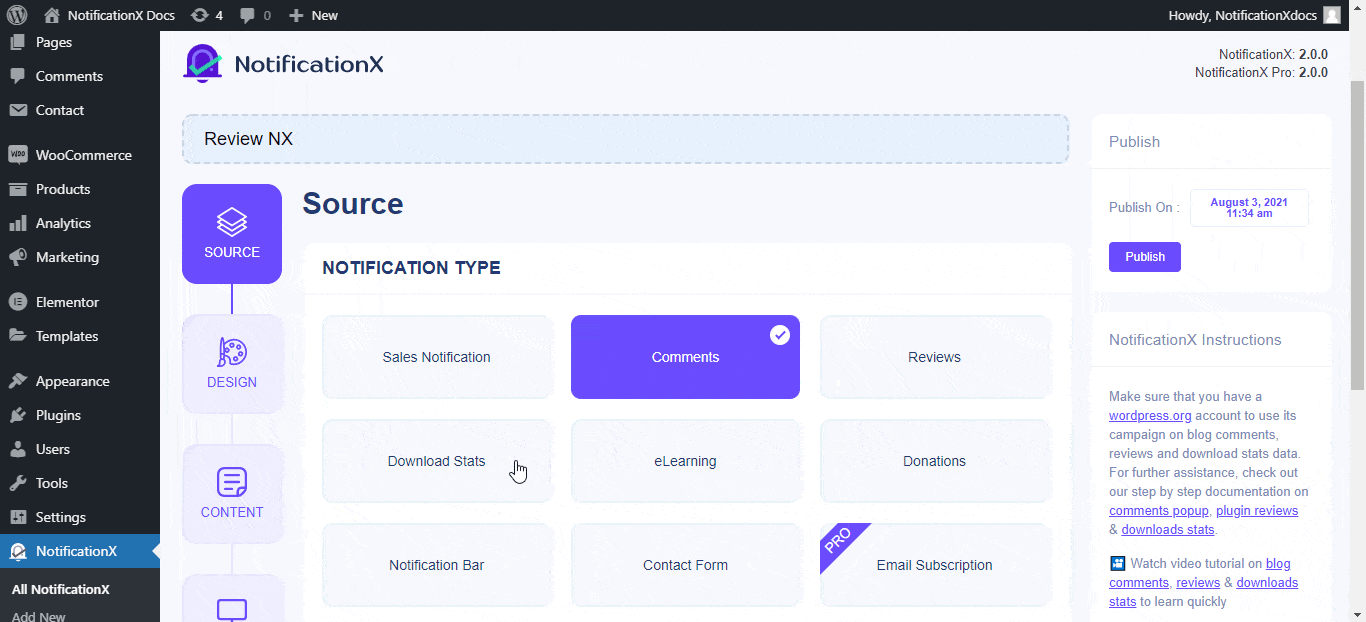Click the plus New icon in admin bar
1366x622 pixels.
click(x=296, y=15)
